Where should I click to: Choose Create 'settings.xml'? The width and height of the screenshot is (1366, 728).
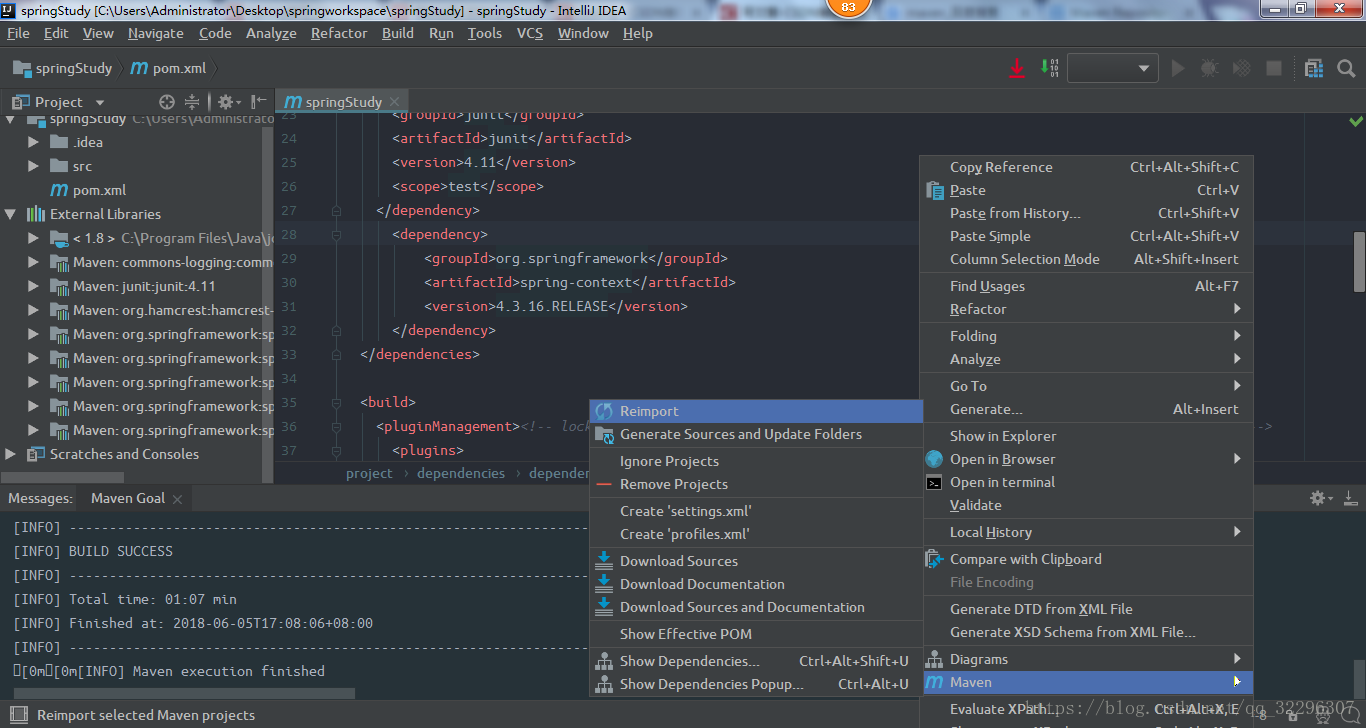pos(756,511)
